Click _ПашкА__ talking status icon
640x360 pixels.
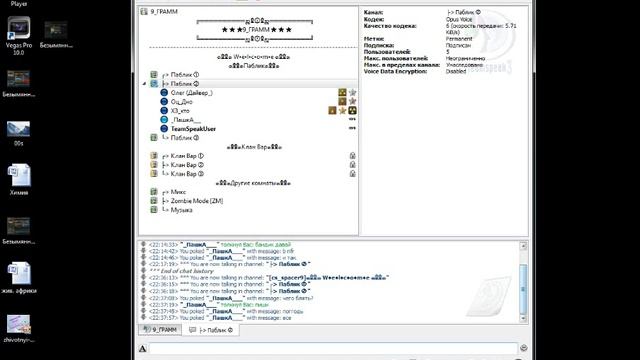pyautogui.click(x=164, y=120)
